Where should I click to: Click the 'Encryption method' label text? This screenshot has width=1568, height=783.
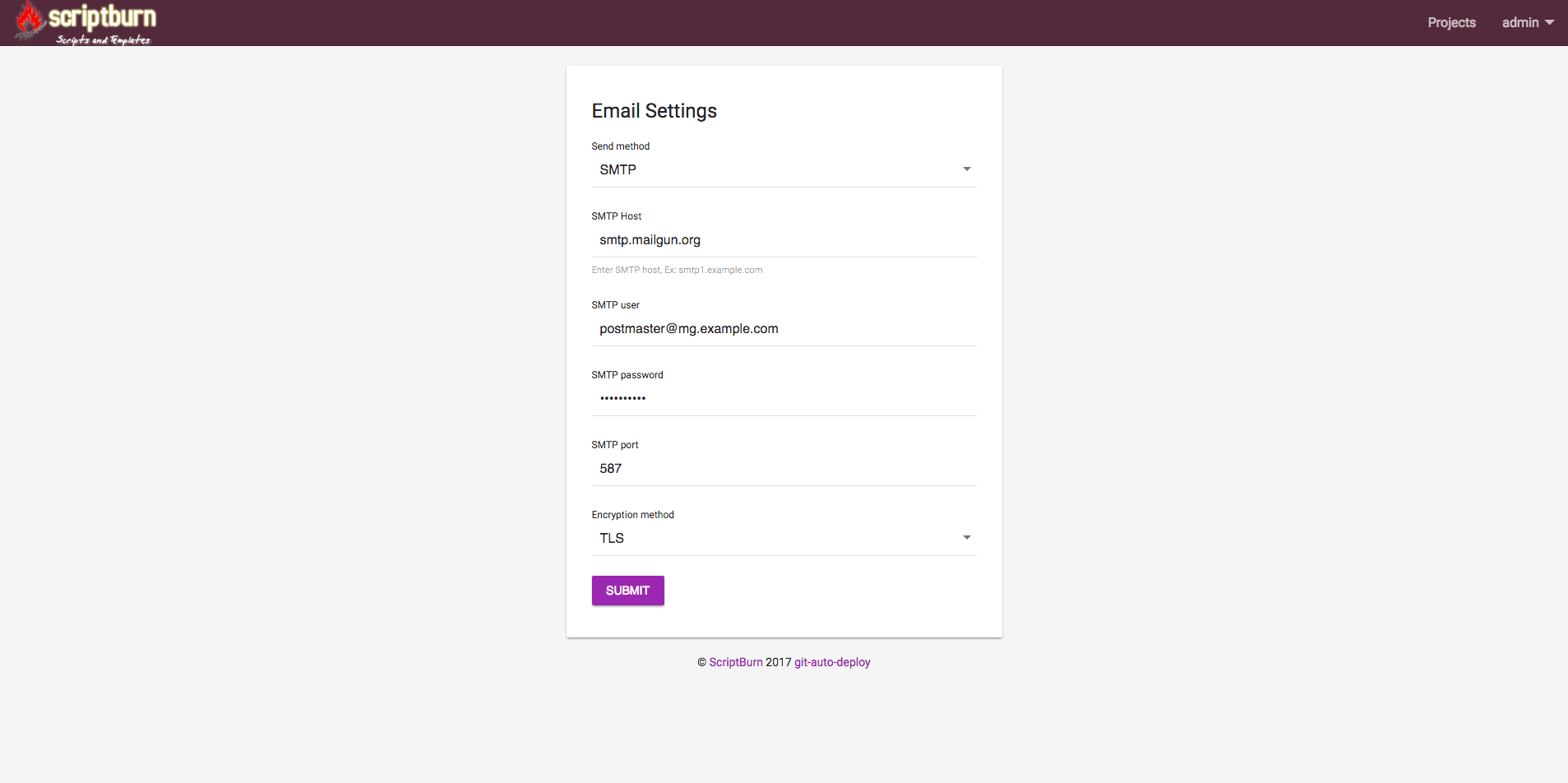tap(632, 515)
